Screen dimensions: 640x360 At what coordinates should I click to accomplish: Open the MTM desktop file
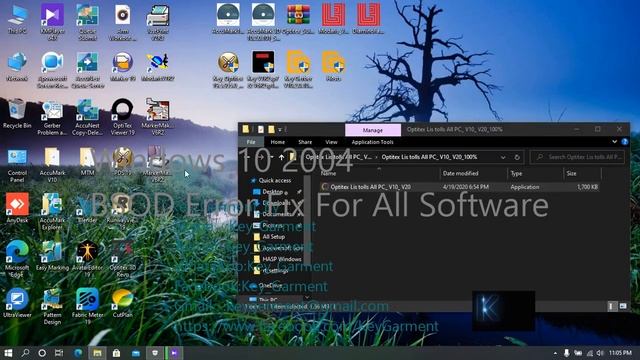87,162
